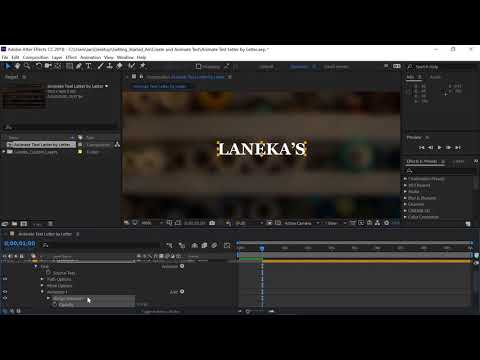Screen dimensions: 480x360
Task: Select the Eraser tool
Action: pos(119,66)
